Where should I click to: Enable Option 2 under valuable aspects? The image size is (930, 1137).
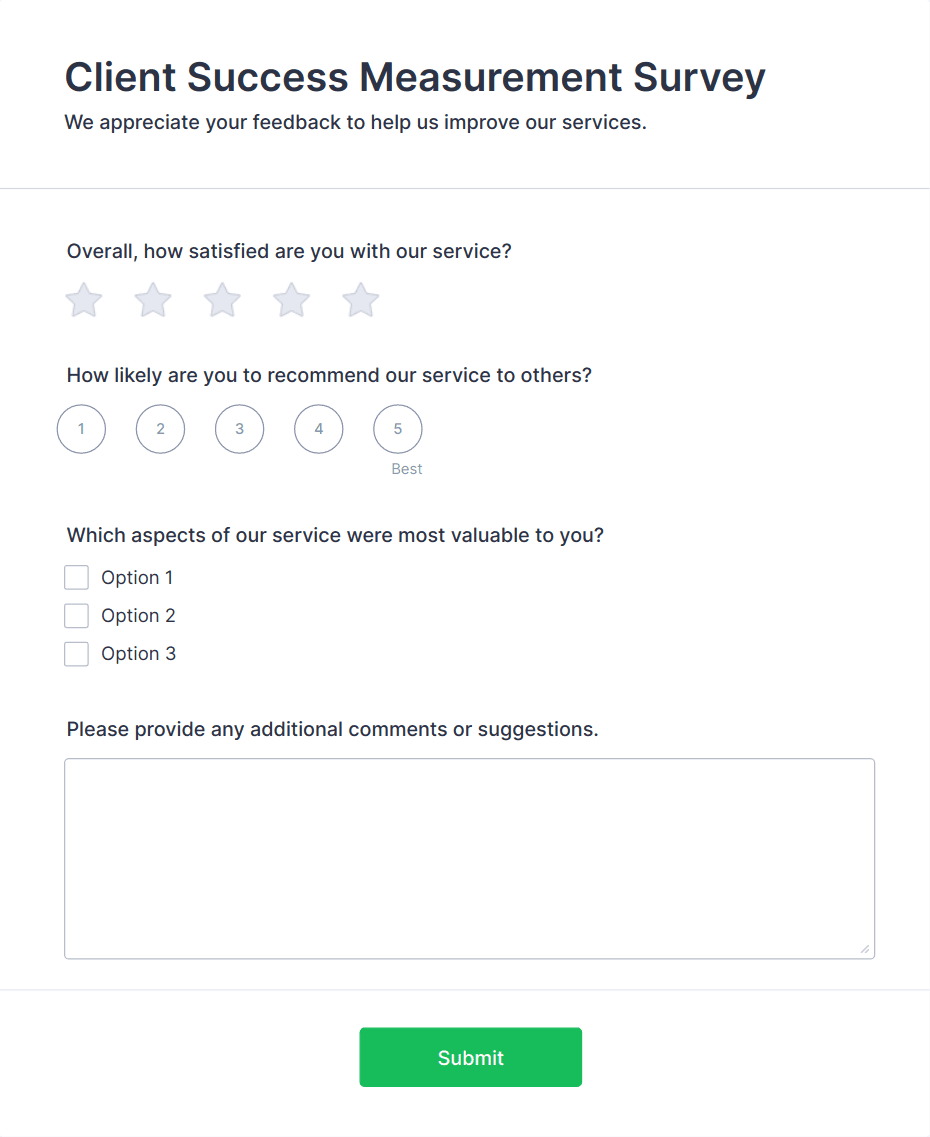point(76,615)
